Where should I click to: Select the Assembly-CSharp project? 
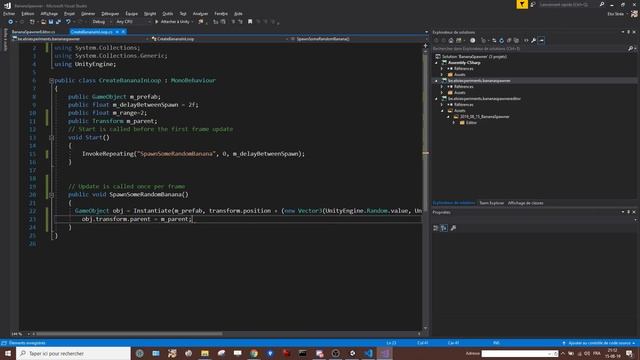pyautogui.click(x=464, y=63)
